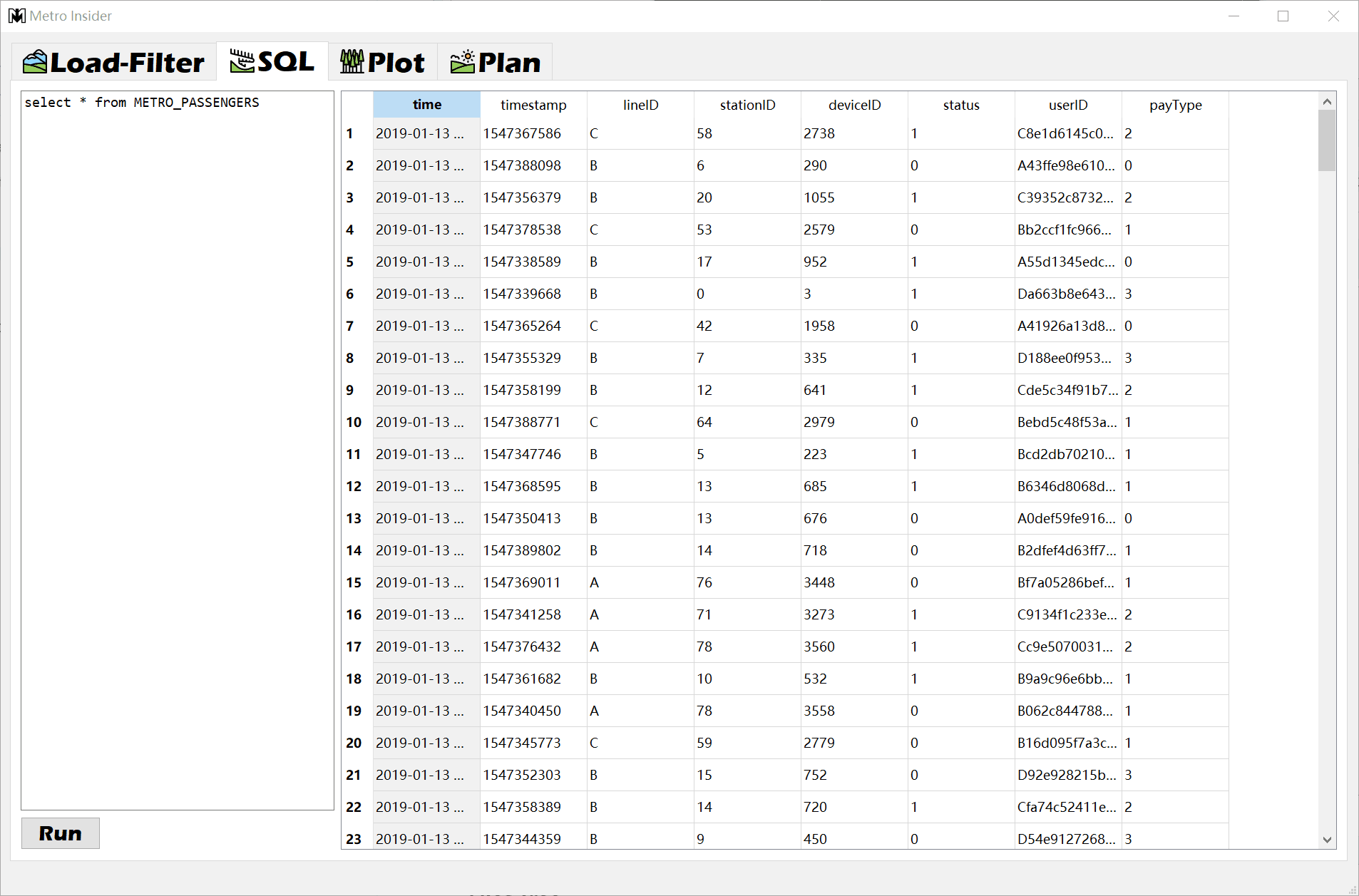1359x896 pixels.
Task: Click the Load-Filter landscape icon
Action: [35, 62]
